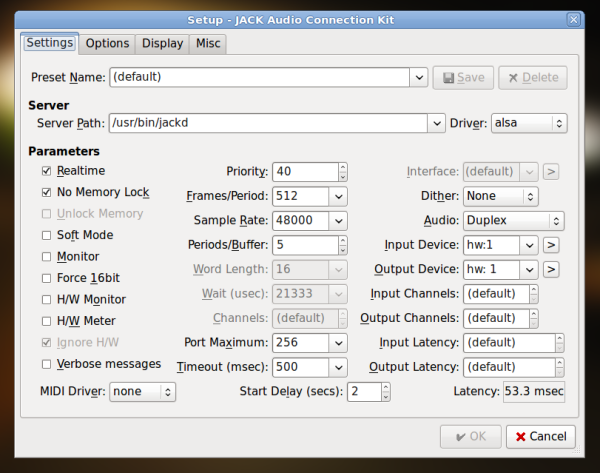This screenshot has height=473, width=600.
Task: Switch to the Options tab
Action: [x=107, y=44]
